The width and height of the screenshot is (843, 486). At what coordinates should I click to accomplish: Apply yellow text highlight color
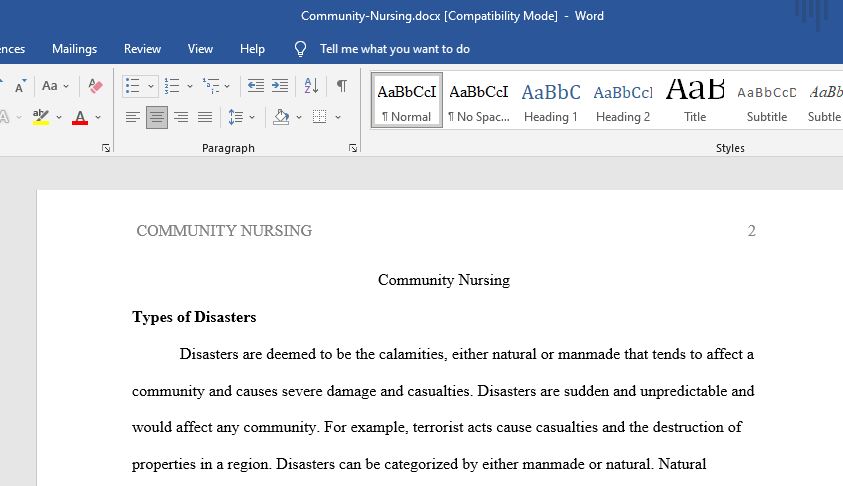(x=41, y=117)
